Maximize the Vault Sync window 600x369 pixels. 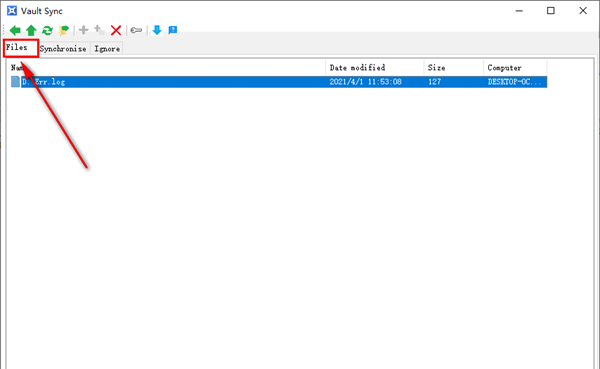pyautogui.click(x=551, y=11)
